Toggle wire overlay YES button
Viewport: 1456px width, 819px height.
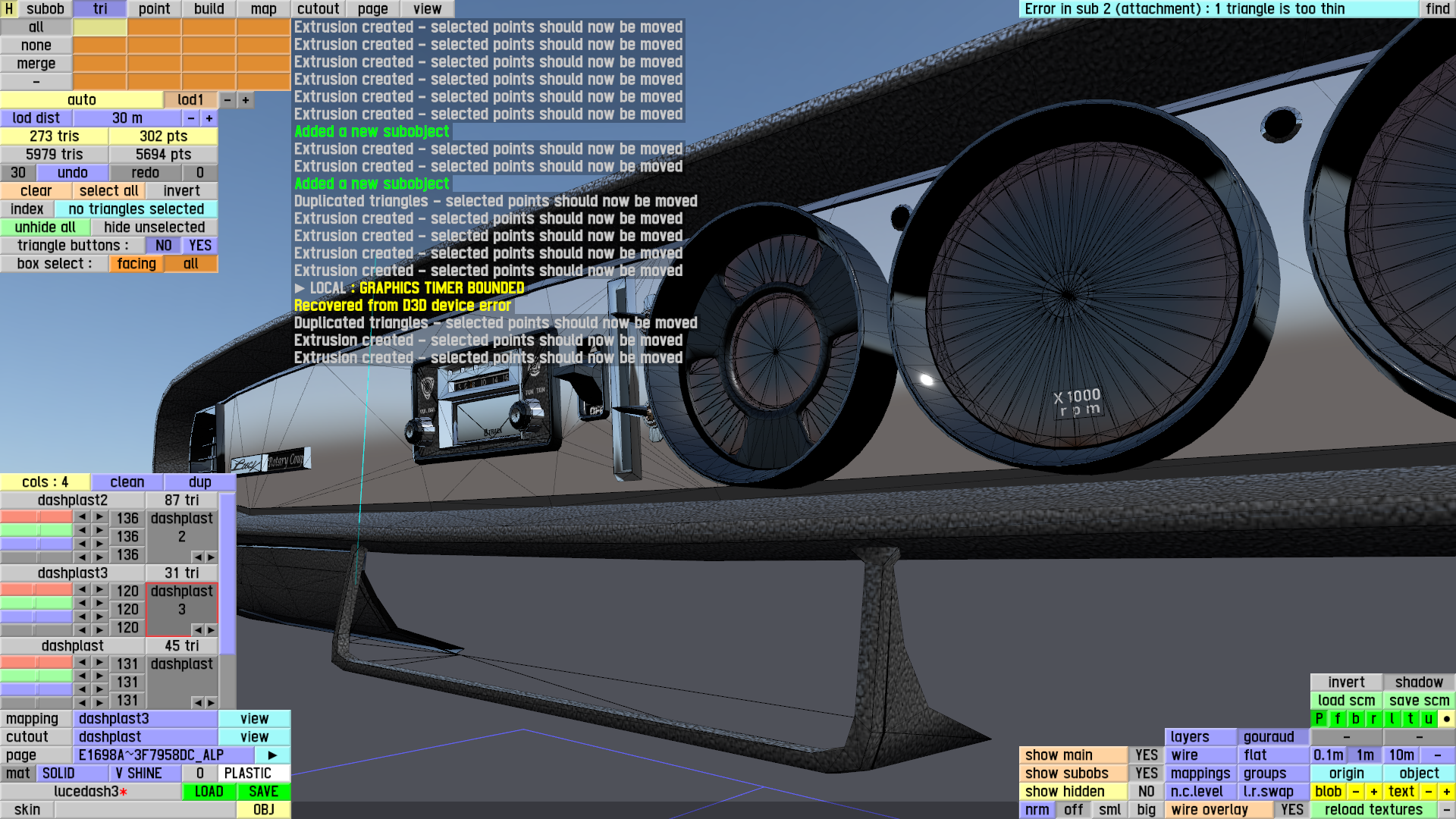coord(1291,809)
